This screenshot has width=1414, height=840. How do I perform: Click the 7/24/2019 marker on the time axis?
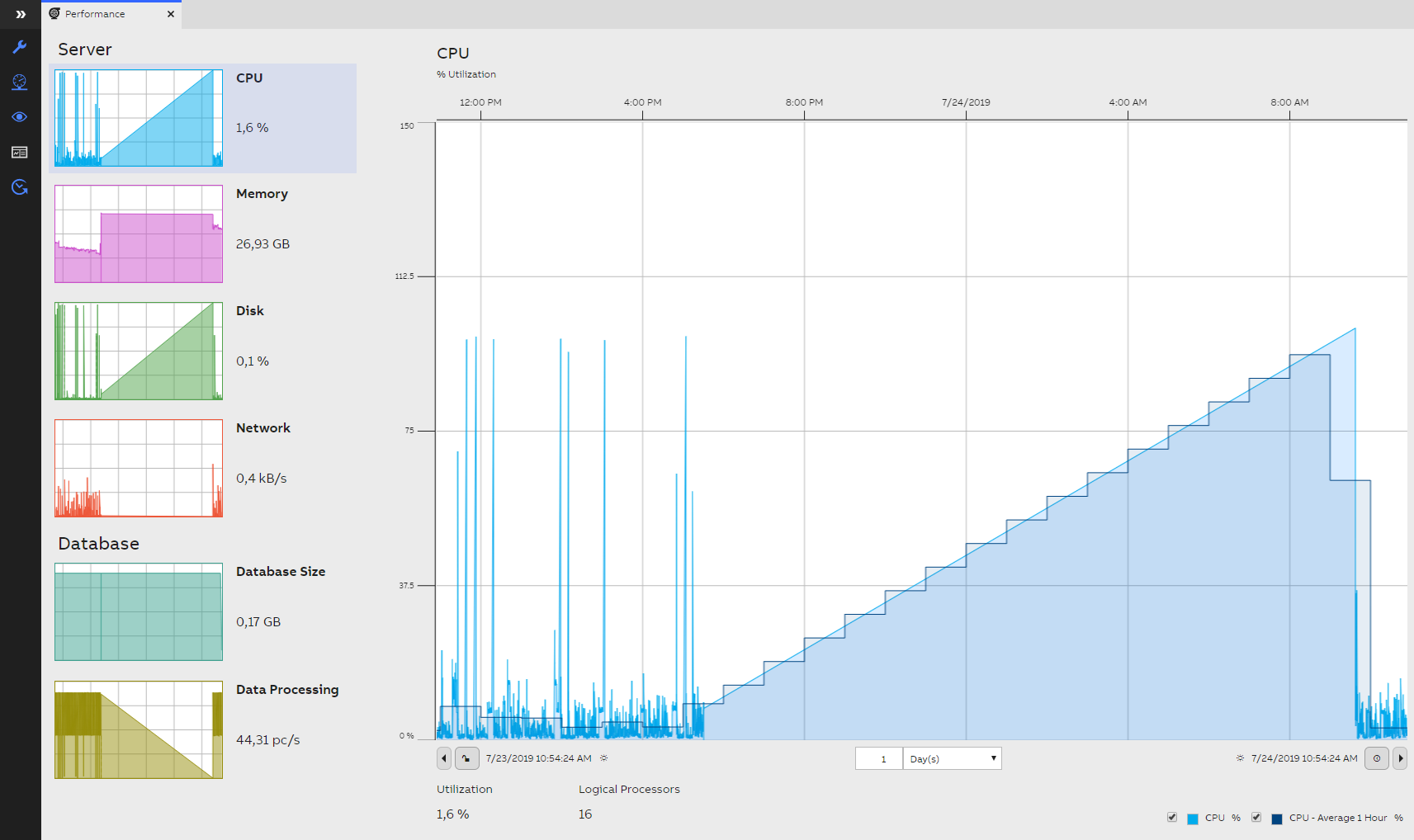pos(966,102)
